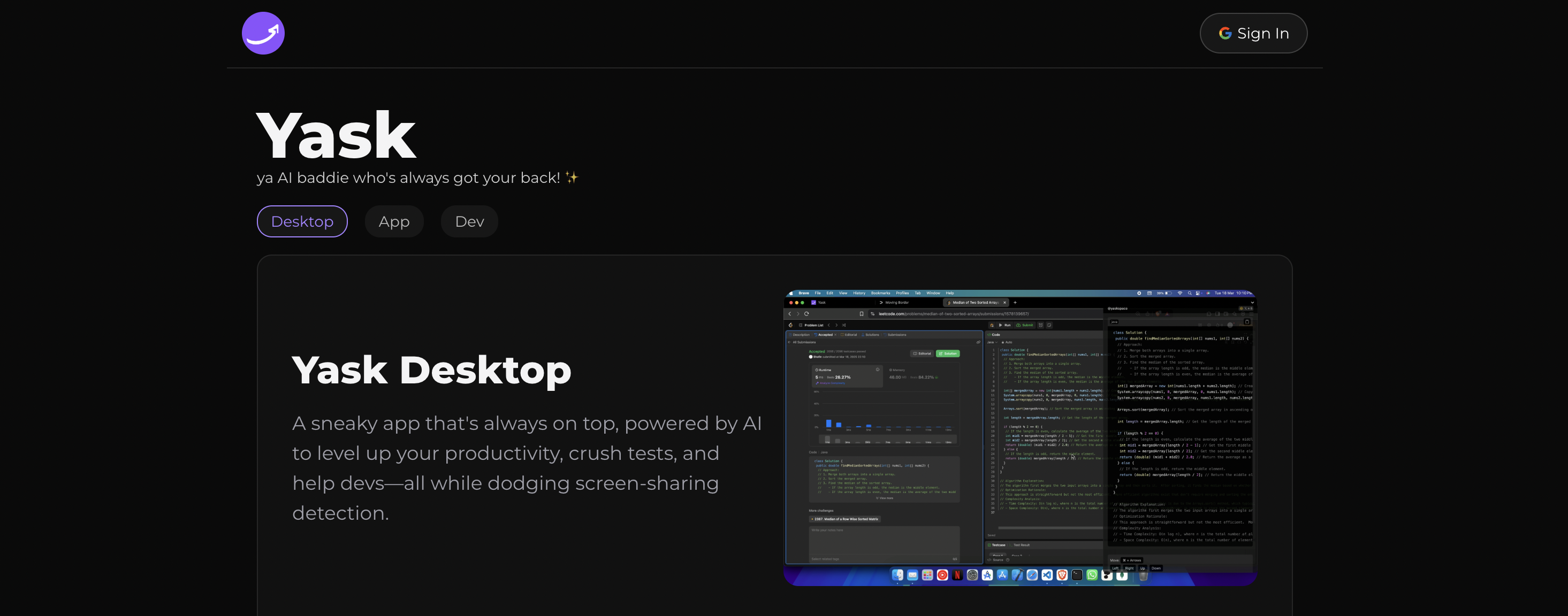Select the Desktop tab
The height and width of the screenshot is (616, 1568).
coord(302,221)
